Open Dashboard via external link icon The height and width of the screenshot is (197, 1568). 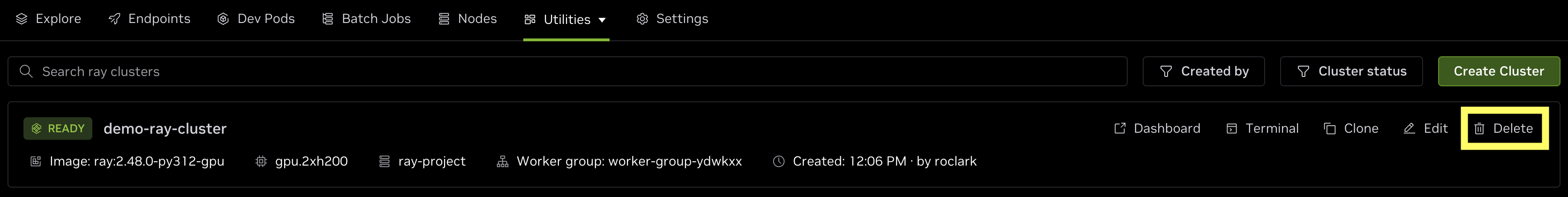[x=1120, y=129]
